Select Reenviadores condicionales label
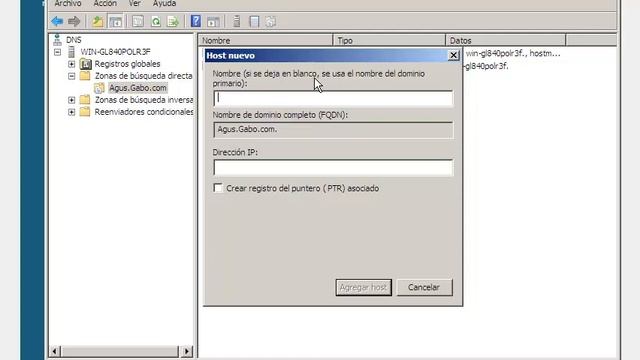 click(144, 112)
